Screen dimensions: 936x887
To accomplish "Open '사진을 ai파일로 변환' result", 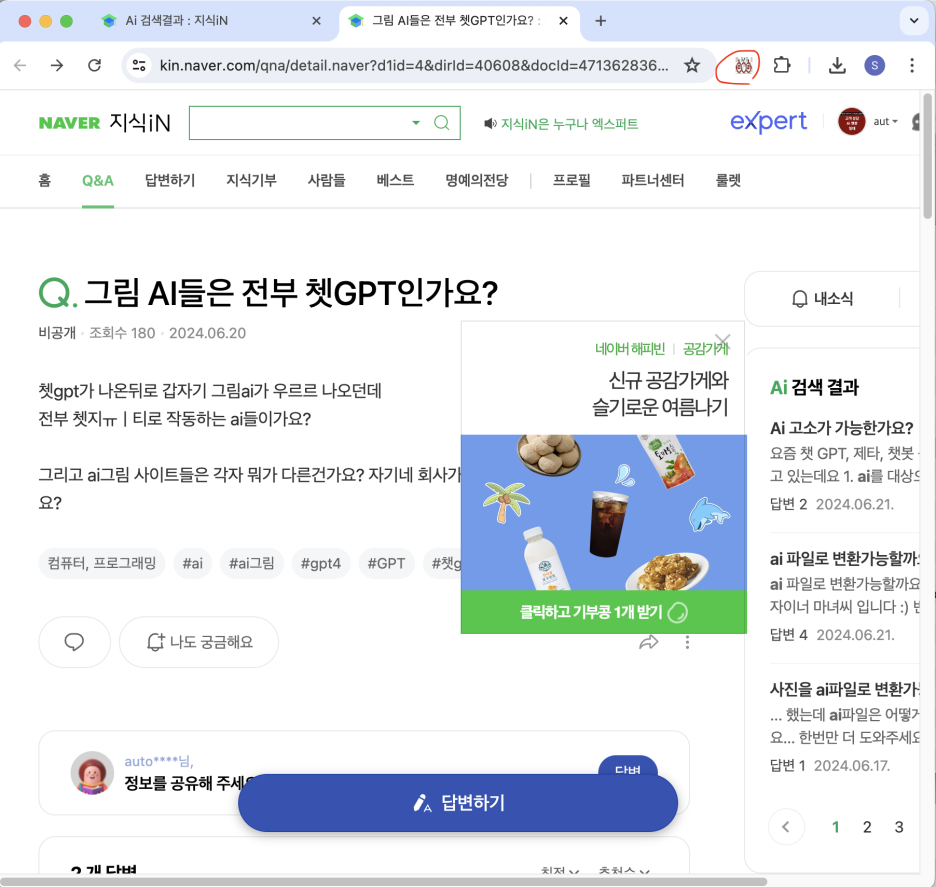I will 844,689.
